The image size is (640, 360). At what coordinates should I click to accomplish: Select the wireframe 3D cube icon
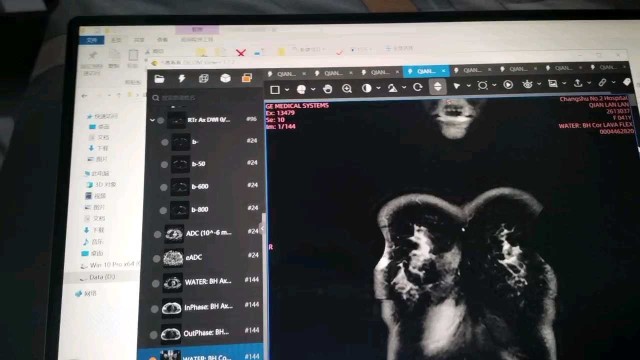(x=203, y=78)
